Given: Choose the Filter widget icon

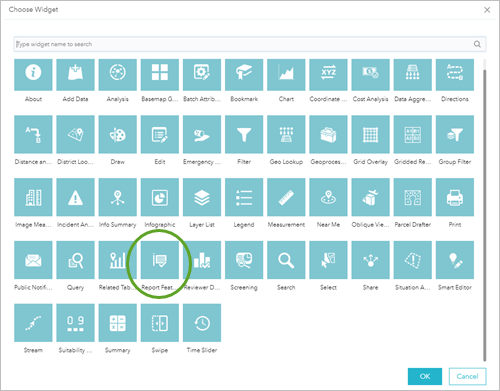Looking at the screenshot, I should 244,134.
